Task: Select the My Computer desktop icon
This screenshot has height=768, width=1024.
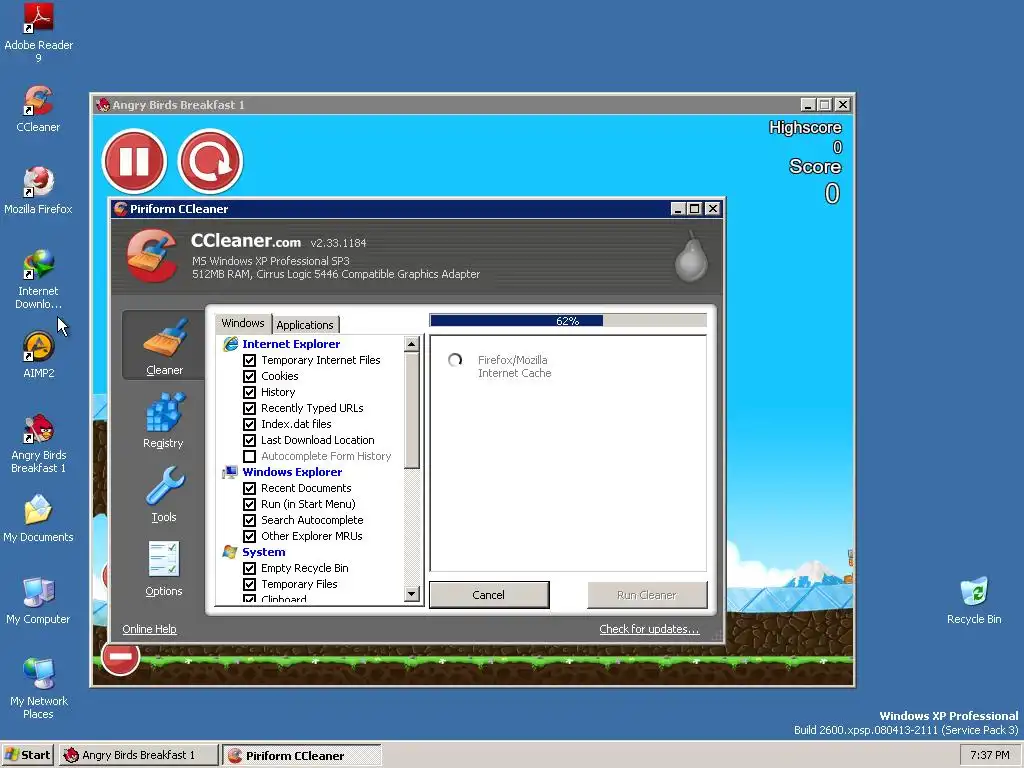Action: tap(38, 601)
